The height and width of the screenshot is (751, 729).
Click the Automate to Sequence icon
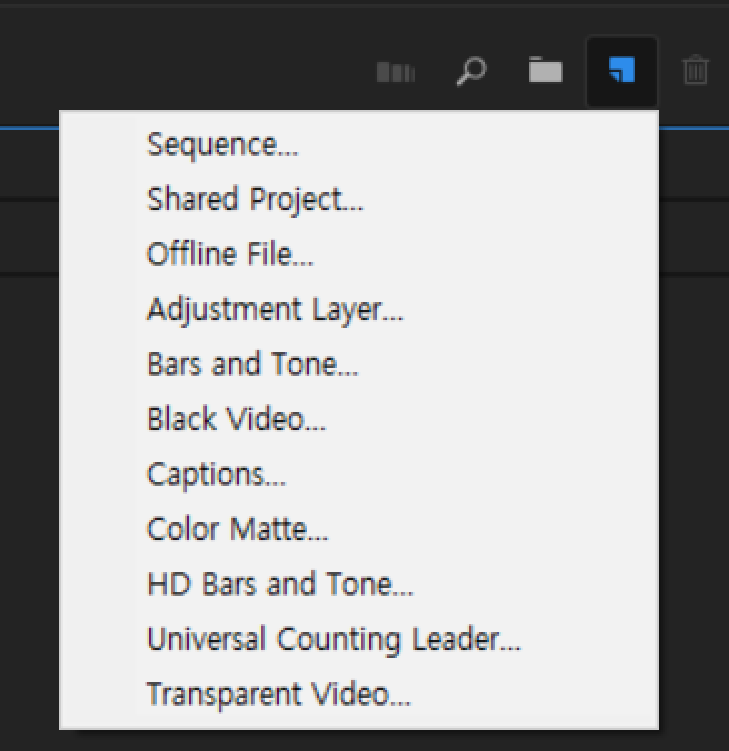tap(396, 72)
